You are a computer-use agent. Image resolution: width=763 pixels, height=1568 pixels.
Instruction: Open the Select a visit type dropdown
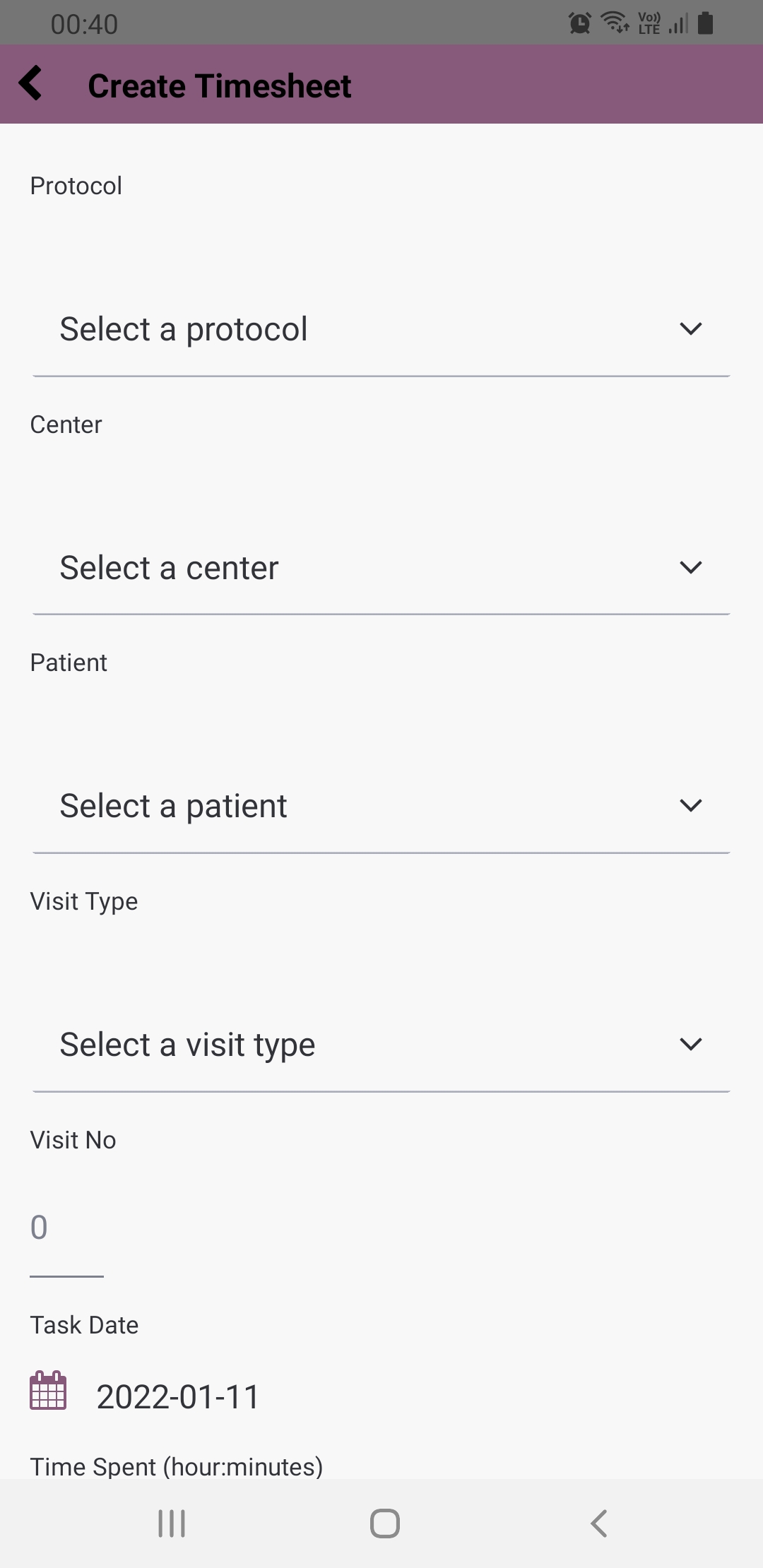[x=353, y=1045]
